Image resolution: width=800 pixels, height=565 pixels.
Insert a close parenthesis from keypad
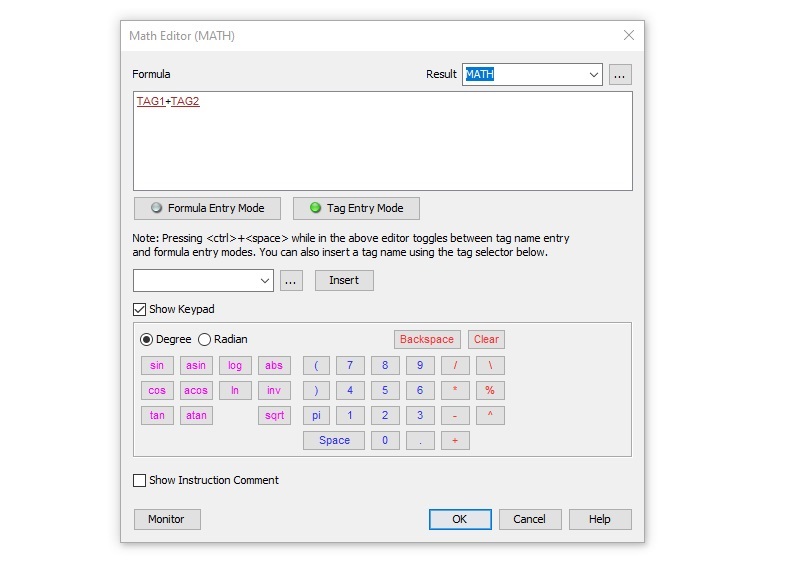(x=316, y=390)
